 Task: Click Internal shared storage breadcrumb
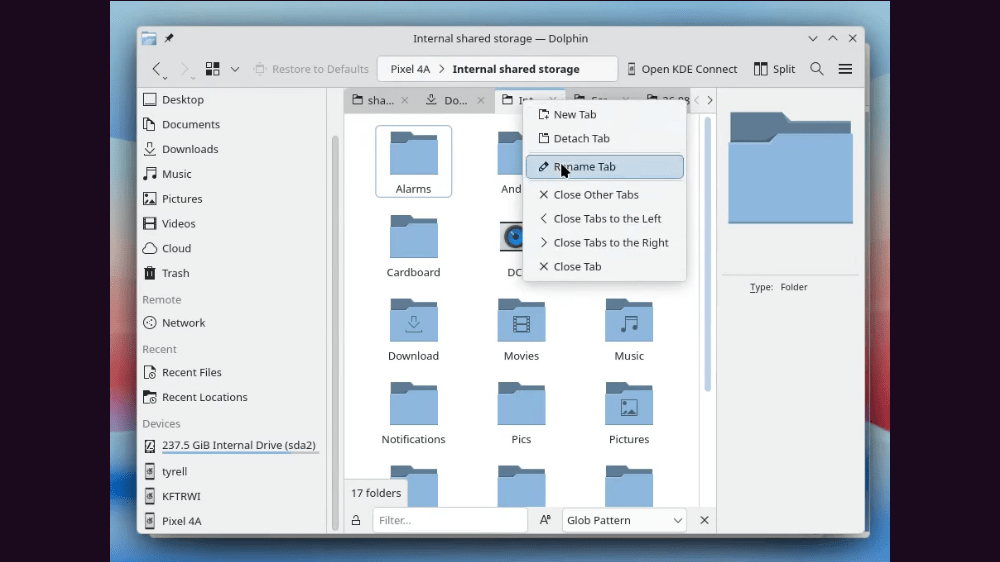516,69
